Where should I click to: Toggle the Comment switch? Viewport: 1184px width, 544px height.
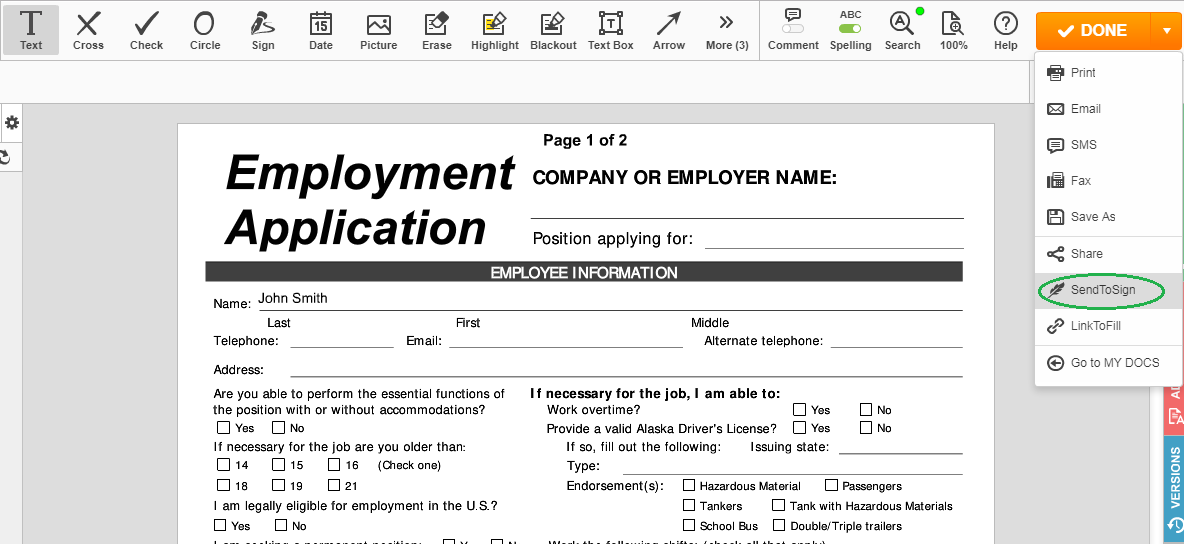(x=793, y=29)
